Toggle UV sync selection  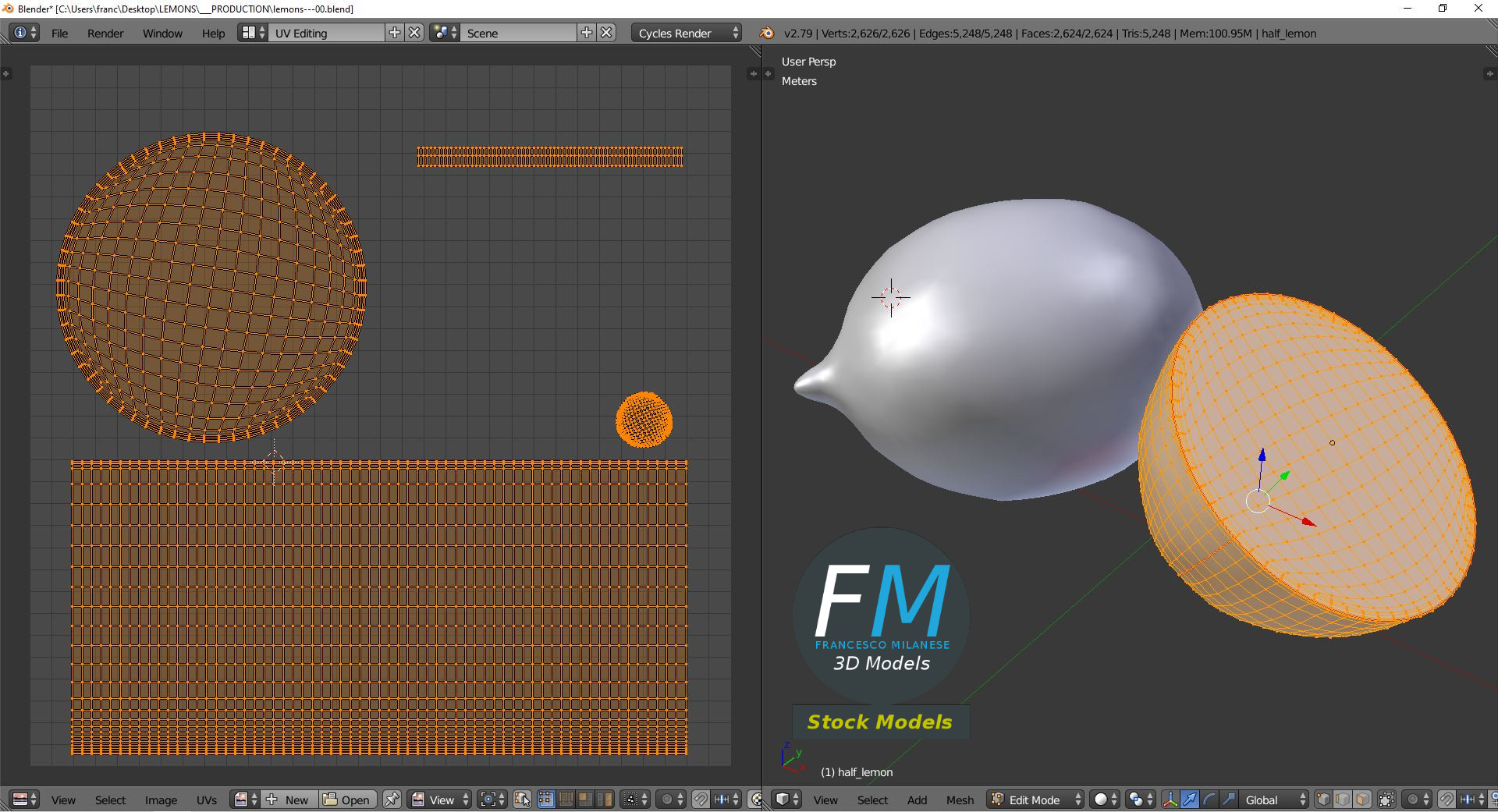tap(522, 800)
